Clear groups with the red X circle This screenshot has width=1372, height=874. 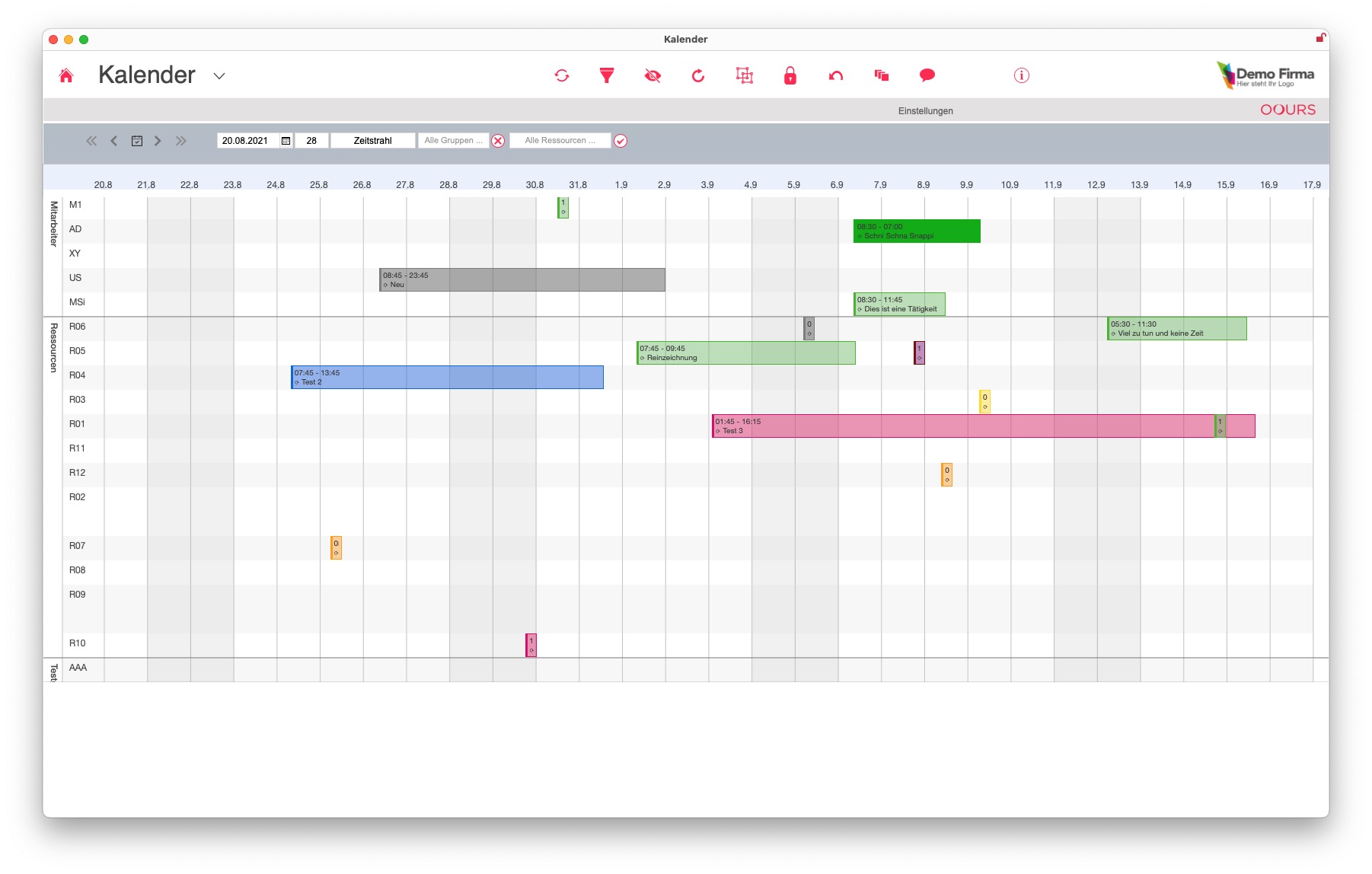(498, 141)
